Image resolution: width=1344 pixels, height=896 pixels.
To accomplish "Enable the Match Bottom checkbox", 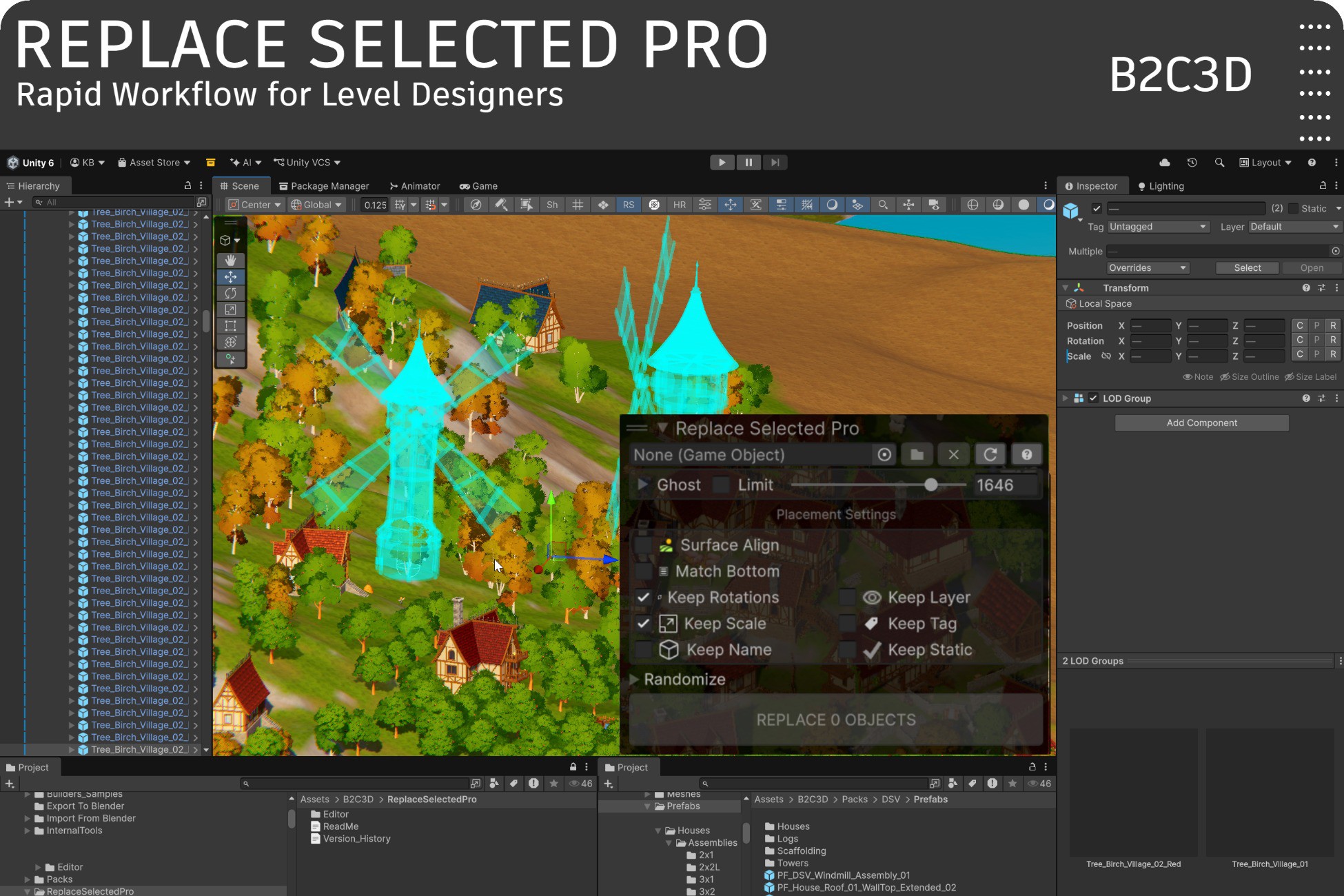I will tap(644, 571).
